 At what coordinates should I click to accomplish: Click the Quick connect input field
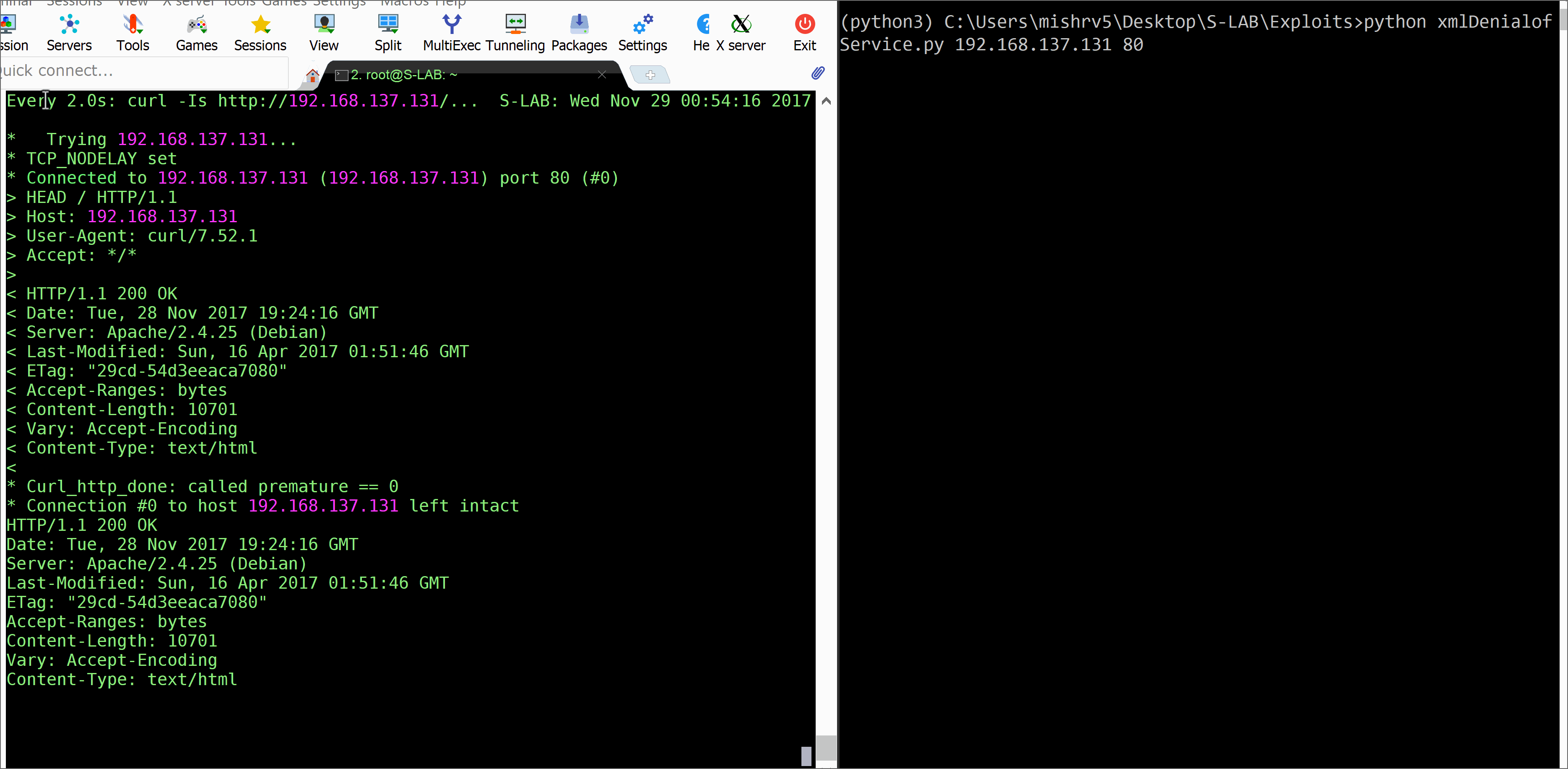tap(143, 71)
